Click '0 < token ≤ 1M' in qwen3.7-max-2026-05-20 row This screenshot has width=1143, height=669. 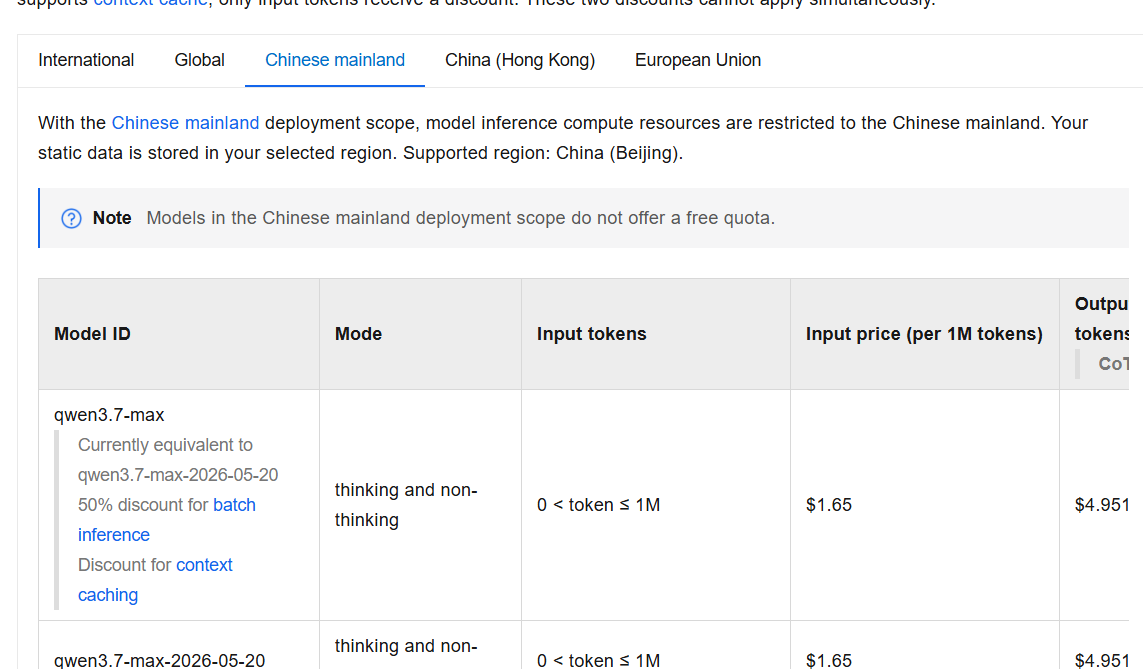[598, 660]
